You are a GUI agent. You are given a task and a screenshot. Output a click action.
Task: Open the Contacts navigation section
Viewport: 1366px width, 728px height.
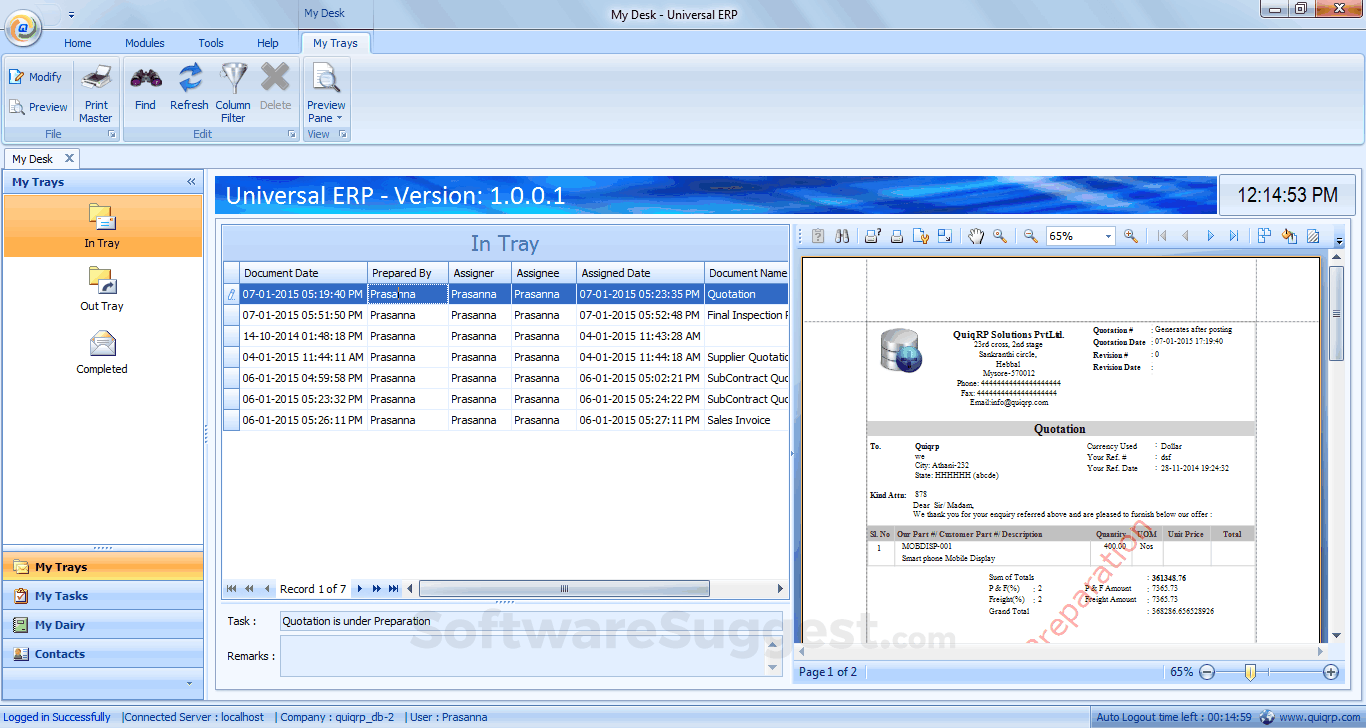point(60,654)
